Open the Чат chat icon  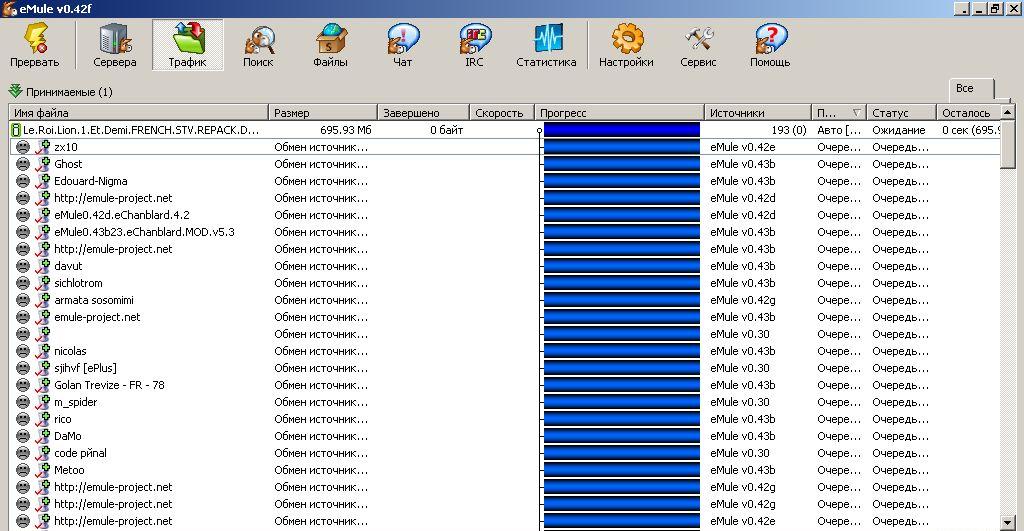pos(403,44)
